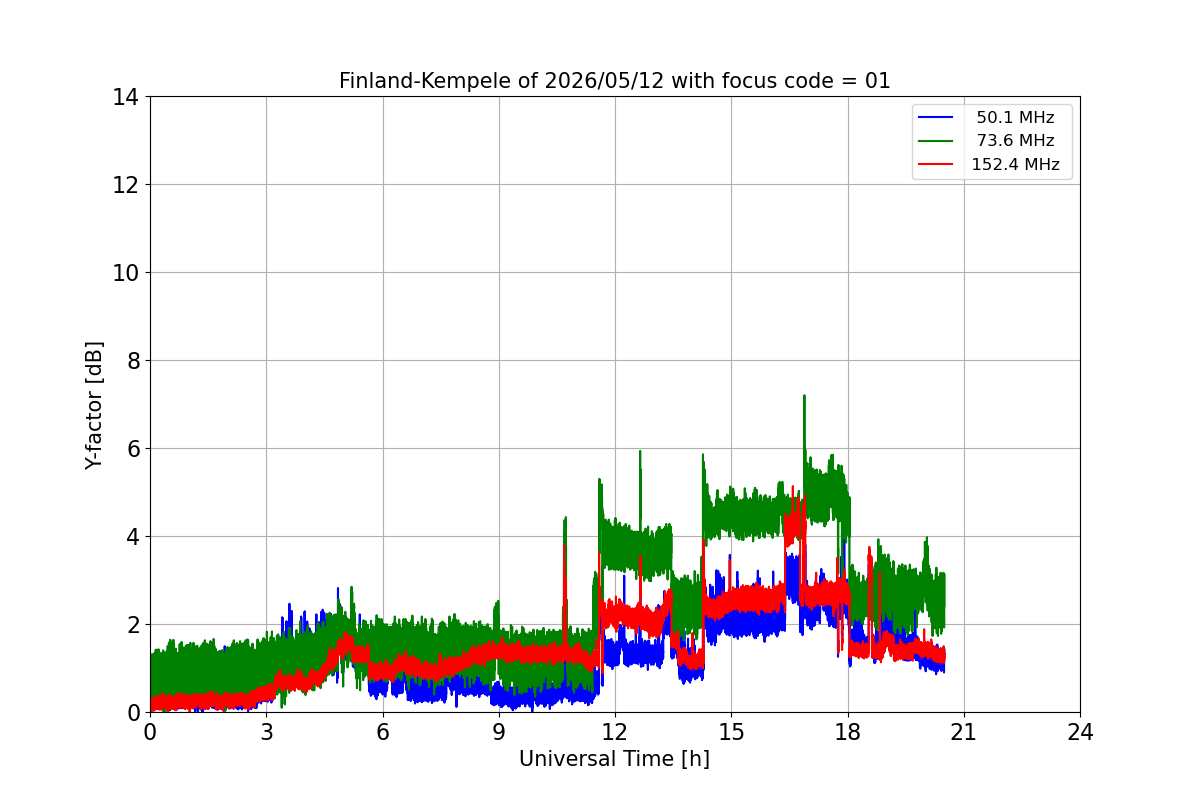Click x-axis tick label 21

pyautogui.click(x=963, y=731)
